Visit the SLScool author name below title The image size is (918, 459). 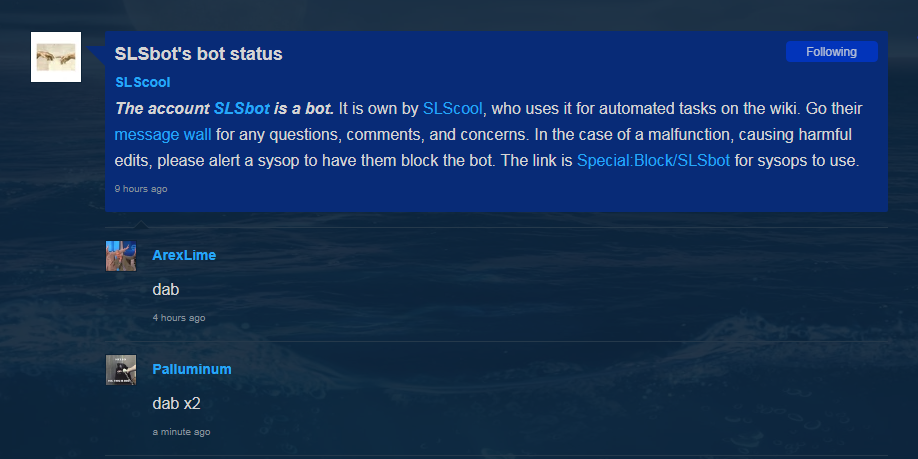143,83
